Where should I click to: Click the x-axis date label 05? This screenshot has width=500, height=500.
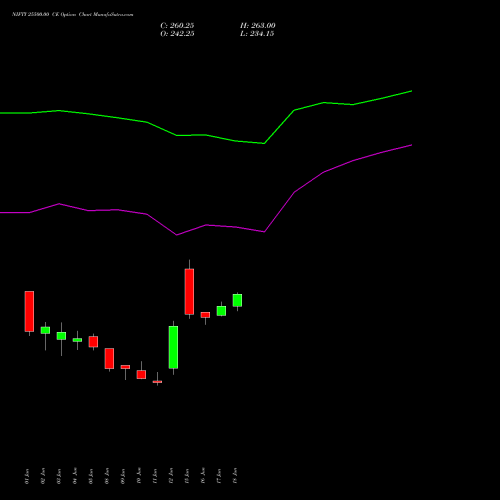tap(91, 476)
